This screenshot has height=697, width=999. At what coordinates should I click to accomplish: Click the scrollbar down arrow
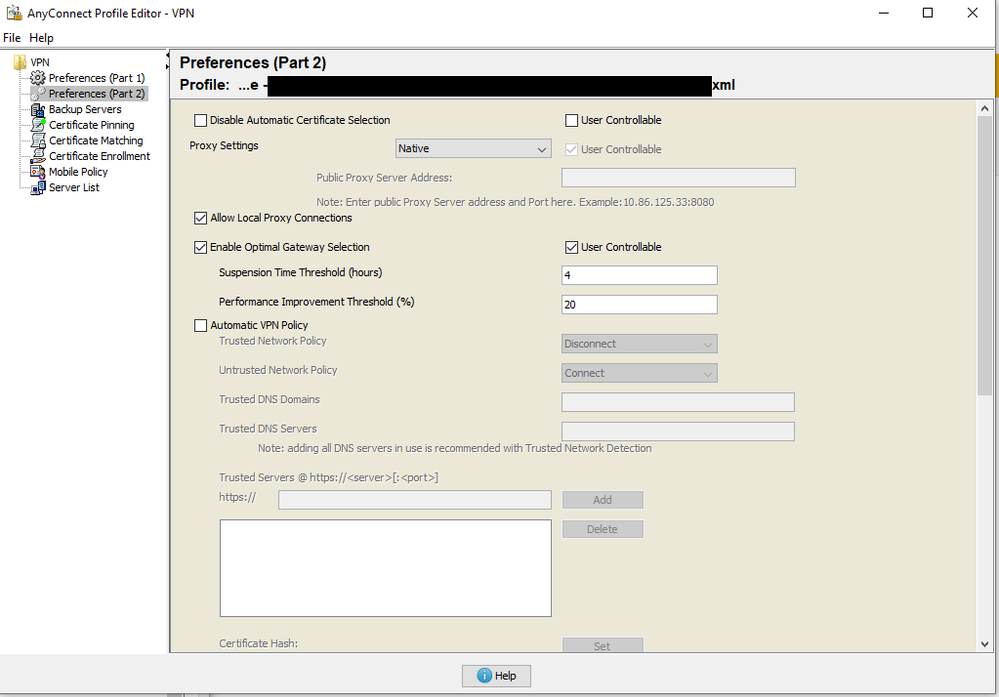click(984, 643)
